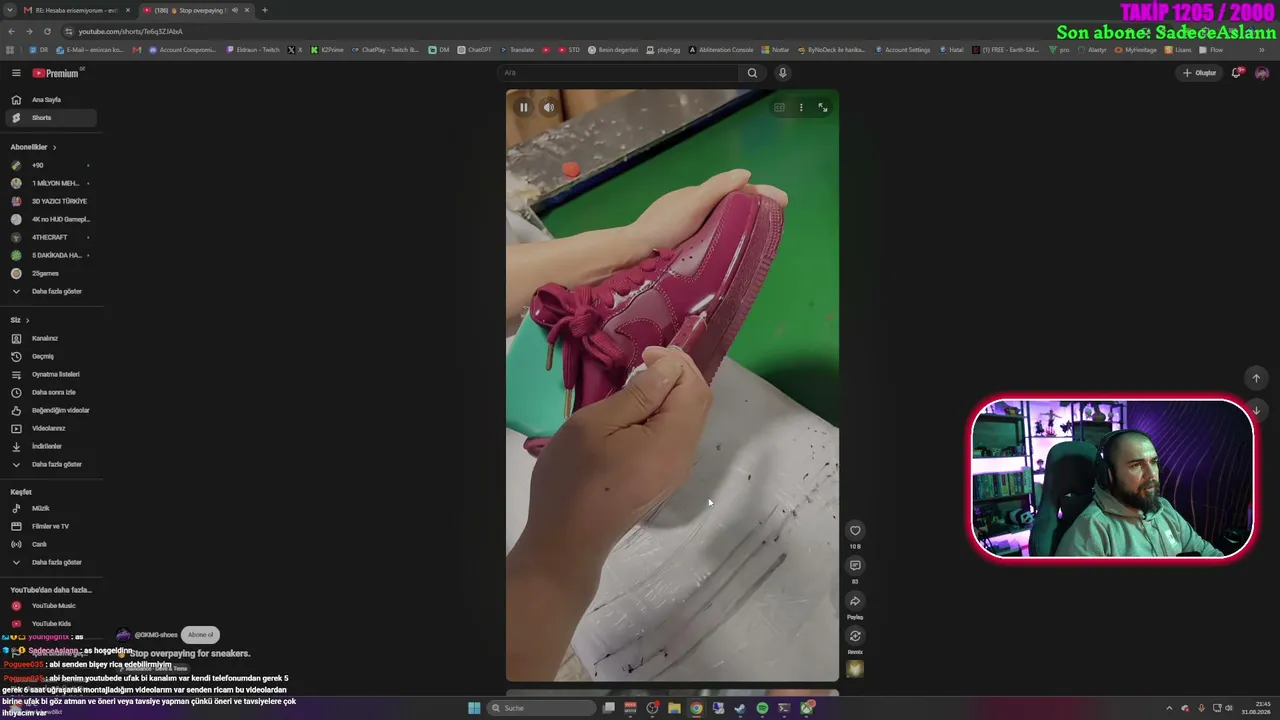The image size is (1280, 720).
Task: Switch to the Gmail 'RE: Hesaba' tab
Action: point(77,10)
